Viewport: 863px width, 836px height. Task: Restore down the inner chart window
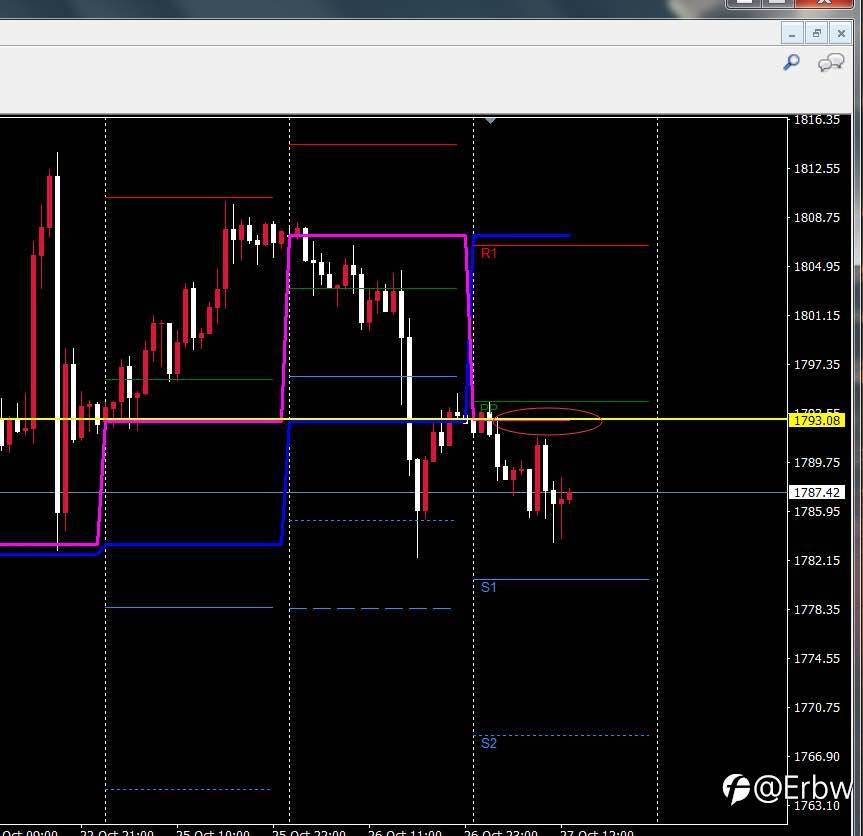coord(817,34)
